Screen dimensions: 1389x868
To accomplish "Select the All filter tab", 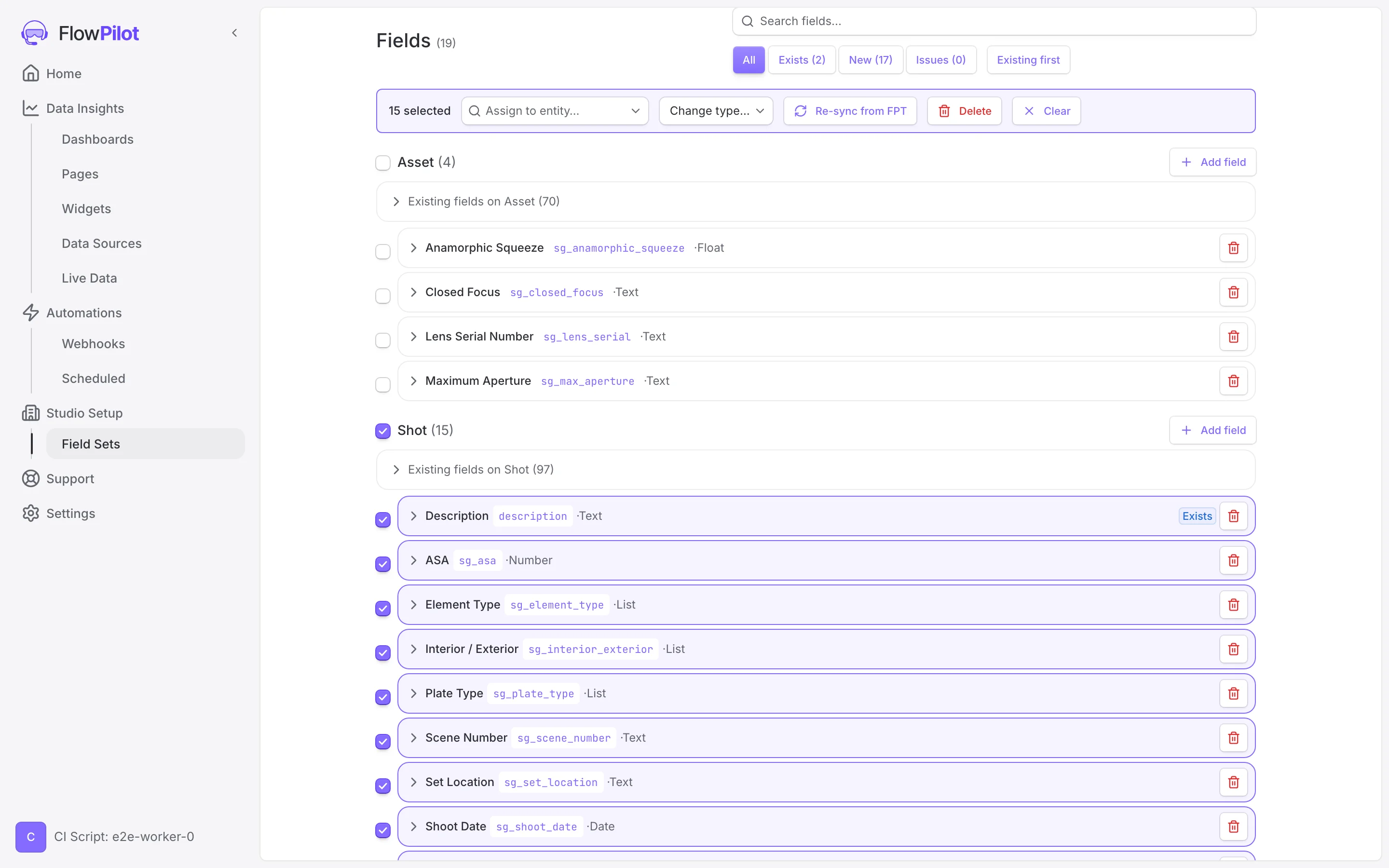I will (749, 60).
